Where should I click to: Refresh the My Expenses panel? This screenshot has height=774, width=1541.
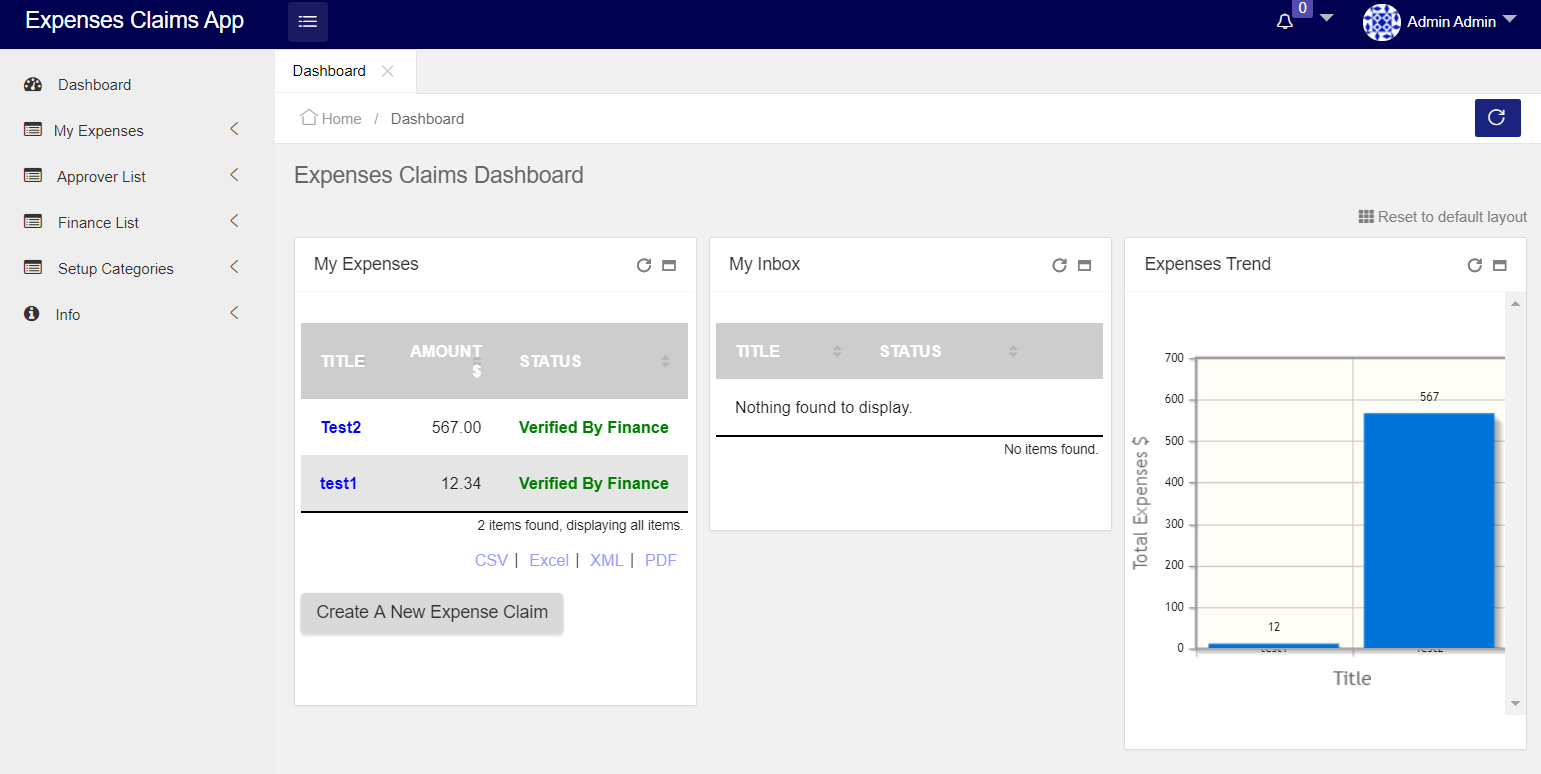tap(644, 265)
